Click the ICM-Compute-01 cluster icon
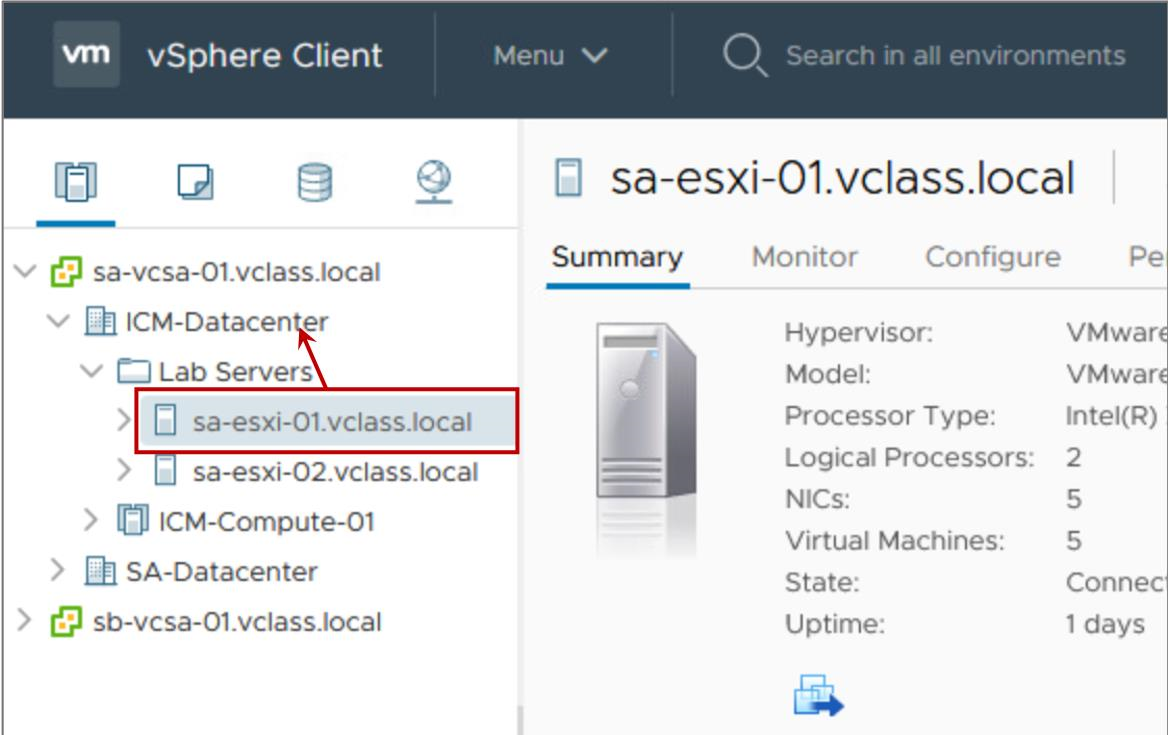Image resolution: width=1168 pixels, height=735 pixels. click(x=133, y=521)
